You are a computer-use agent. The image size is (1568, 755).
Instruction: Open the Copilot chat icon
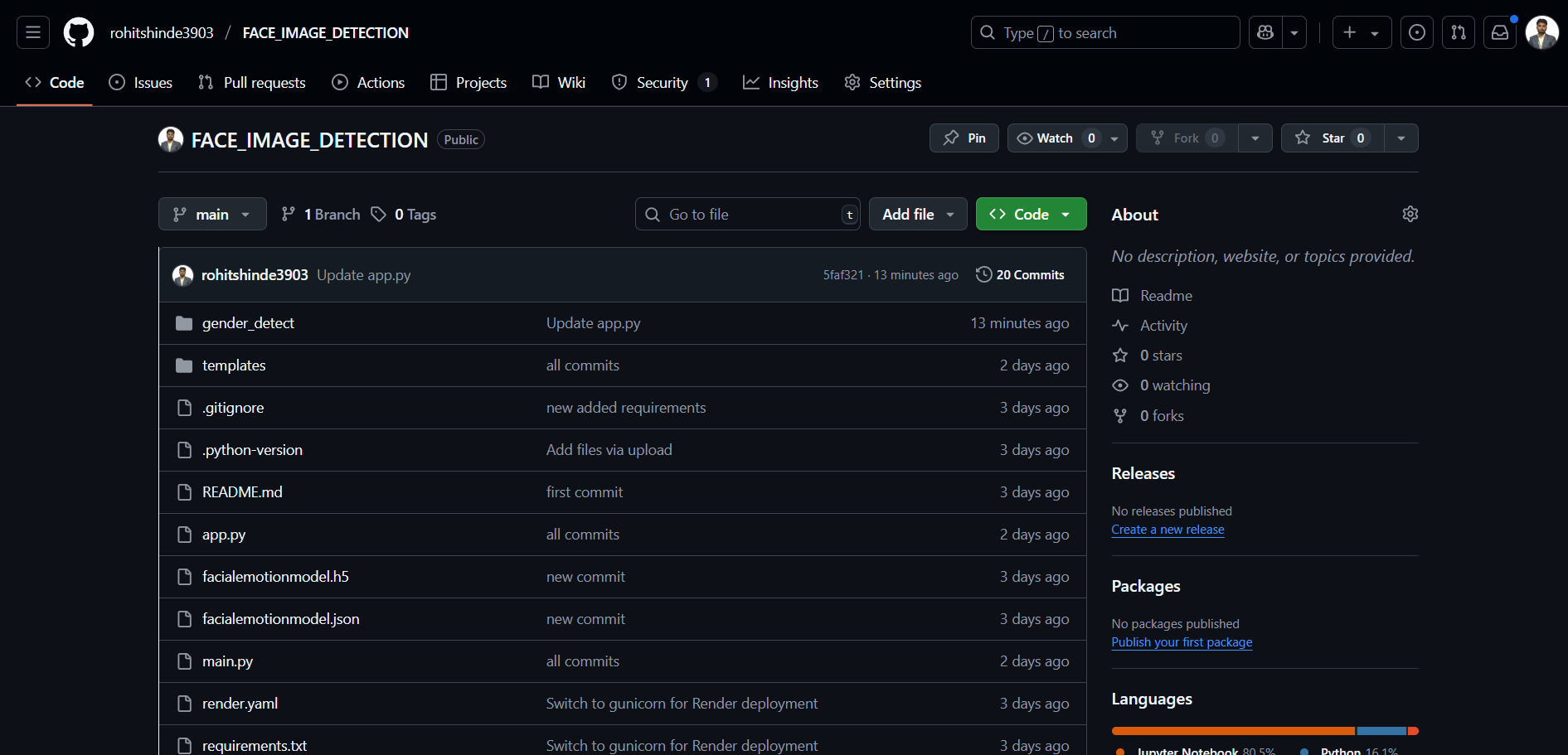(x=1265, y=32)
